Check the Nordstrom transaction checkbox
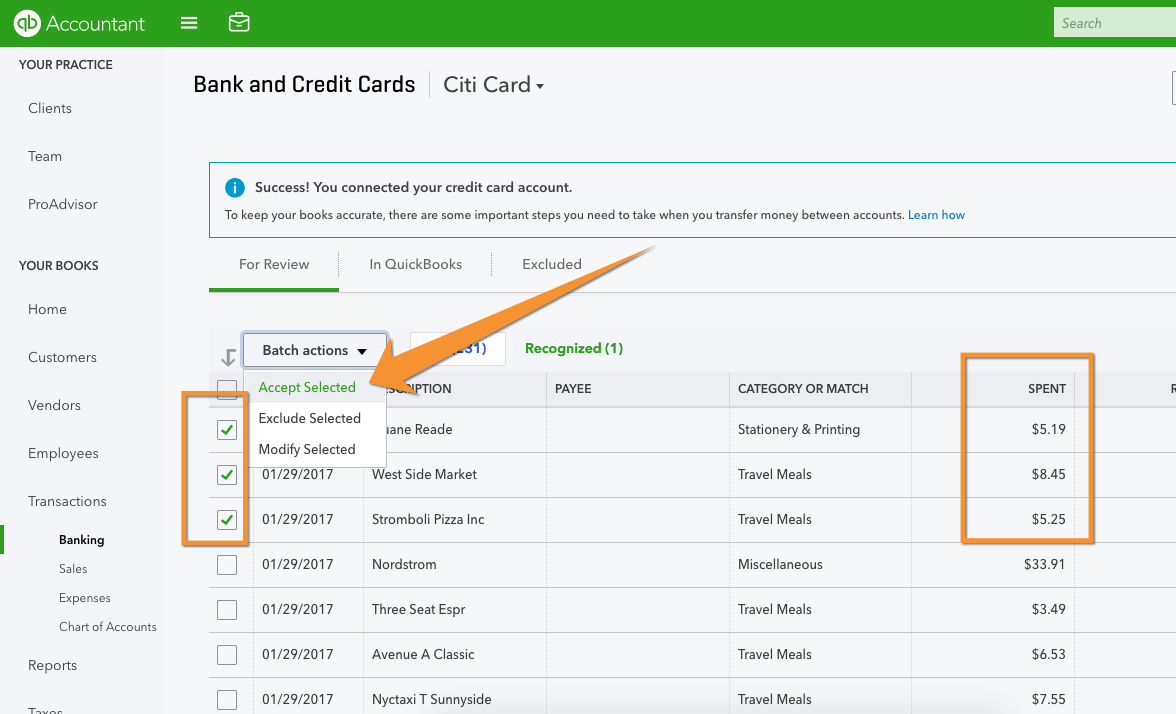The image size is (1176, 714). (x=226, y=565)
